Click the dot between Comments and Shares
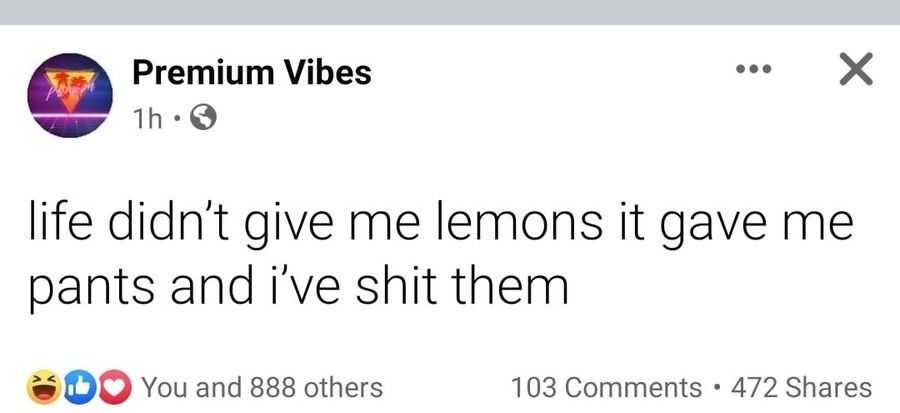This screenshot has width=900, height=413. [717, 387]
